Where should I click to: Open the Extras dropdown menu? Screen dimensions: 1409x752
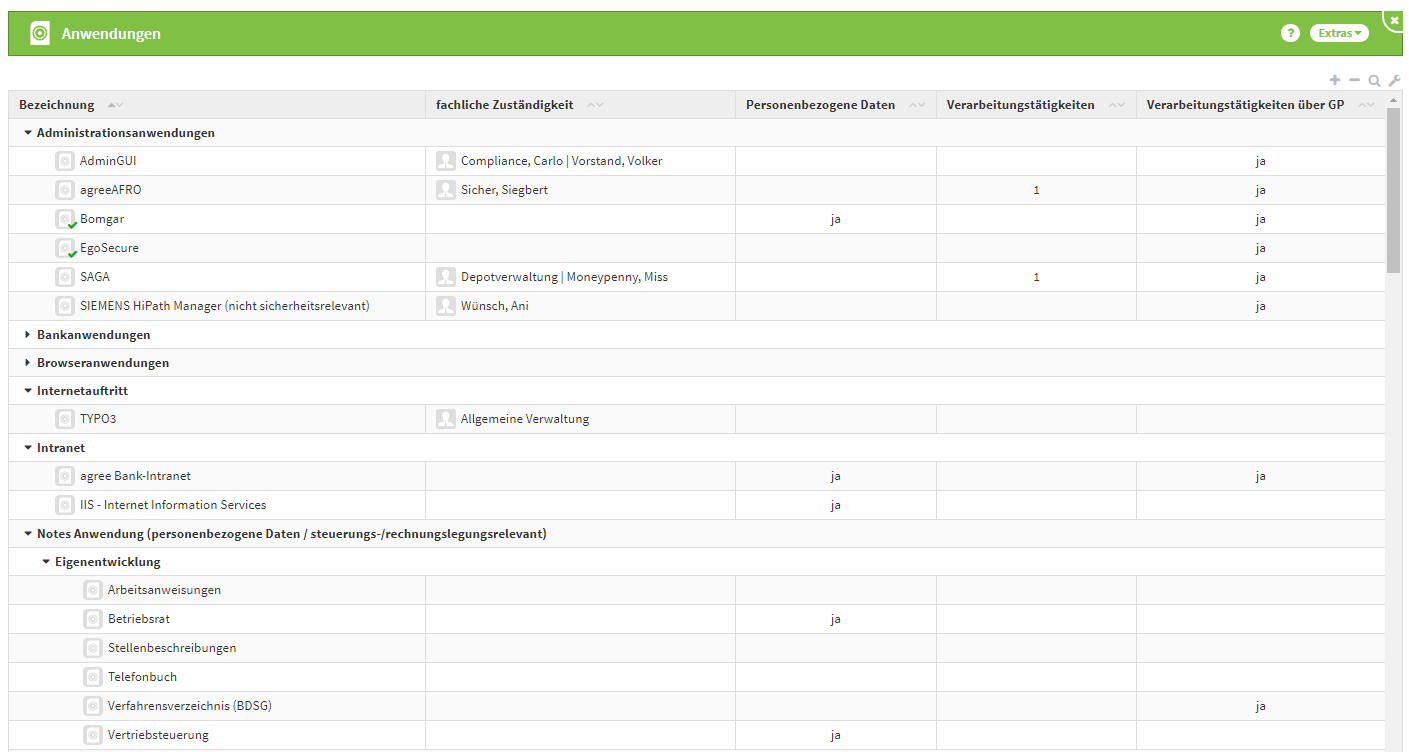pos(1339,33)
